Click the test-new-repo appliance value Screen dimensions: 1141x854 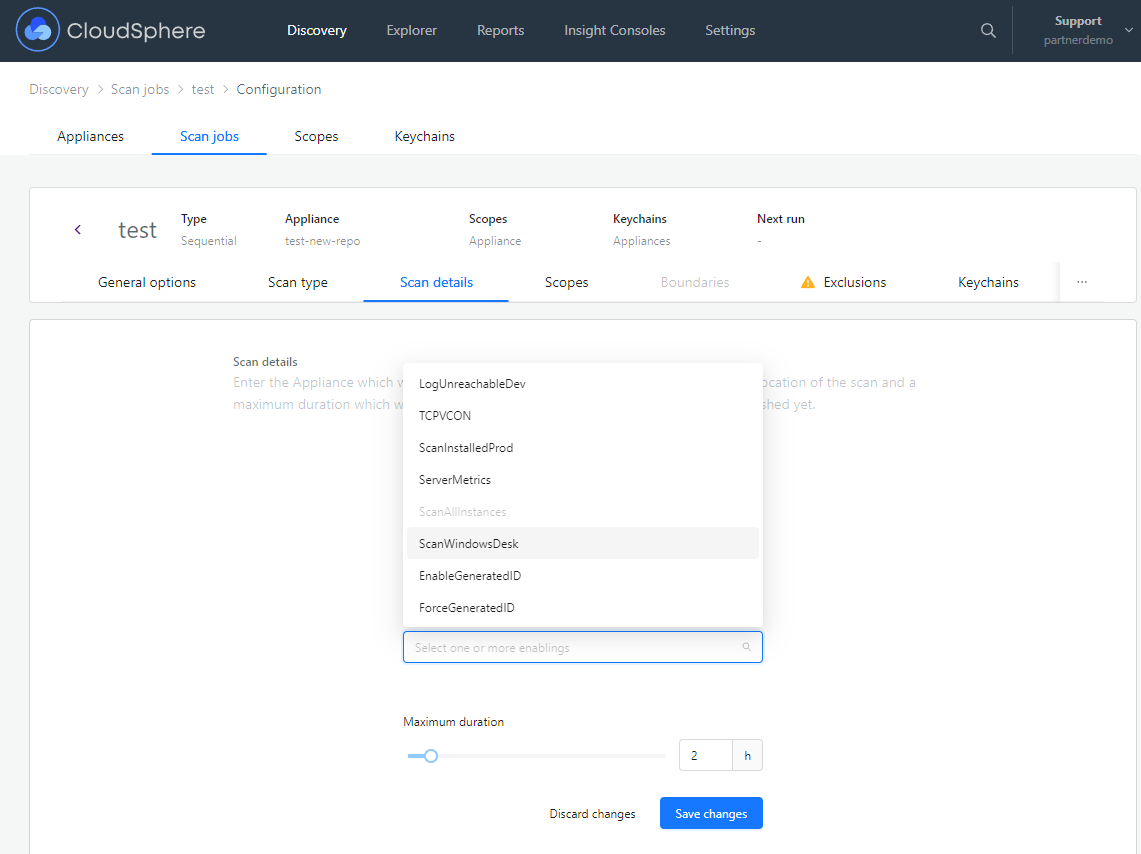click(322, 241)
